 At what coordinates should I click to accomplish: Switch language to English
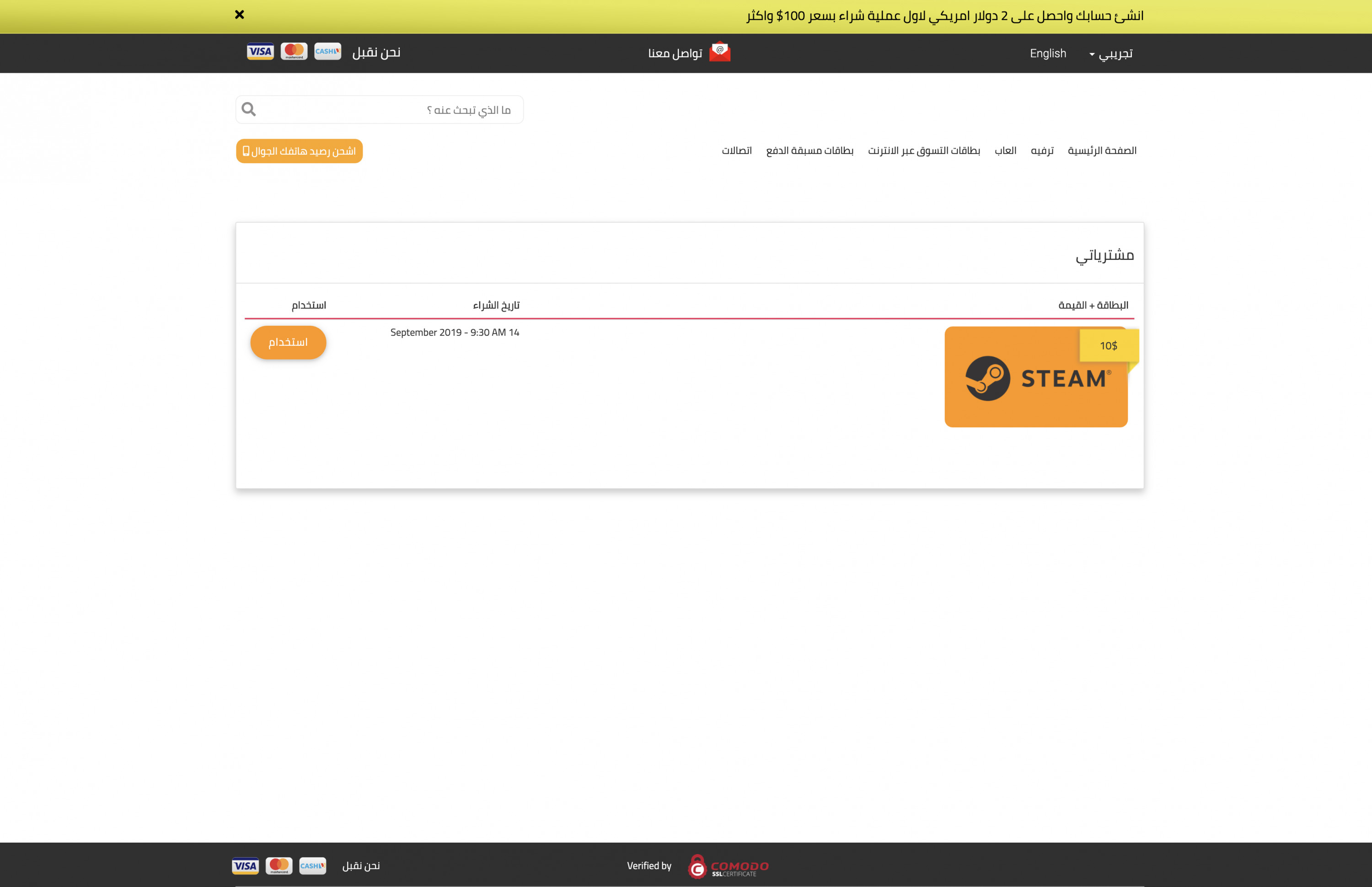[1048, 53]
